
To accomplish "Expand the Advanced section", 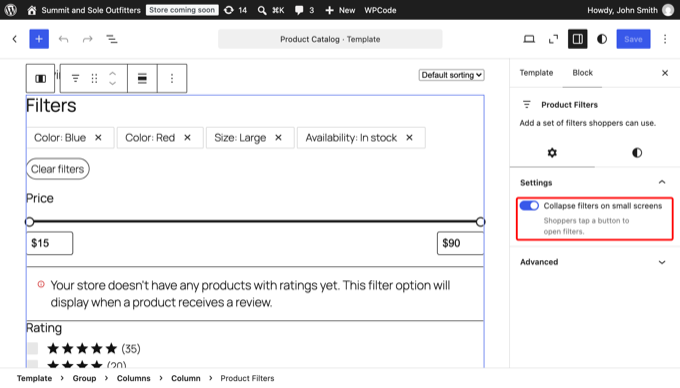I will [x=595, y=262].
